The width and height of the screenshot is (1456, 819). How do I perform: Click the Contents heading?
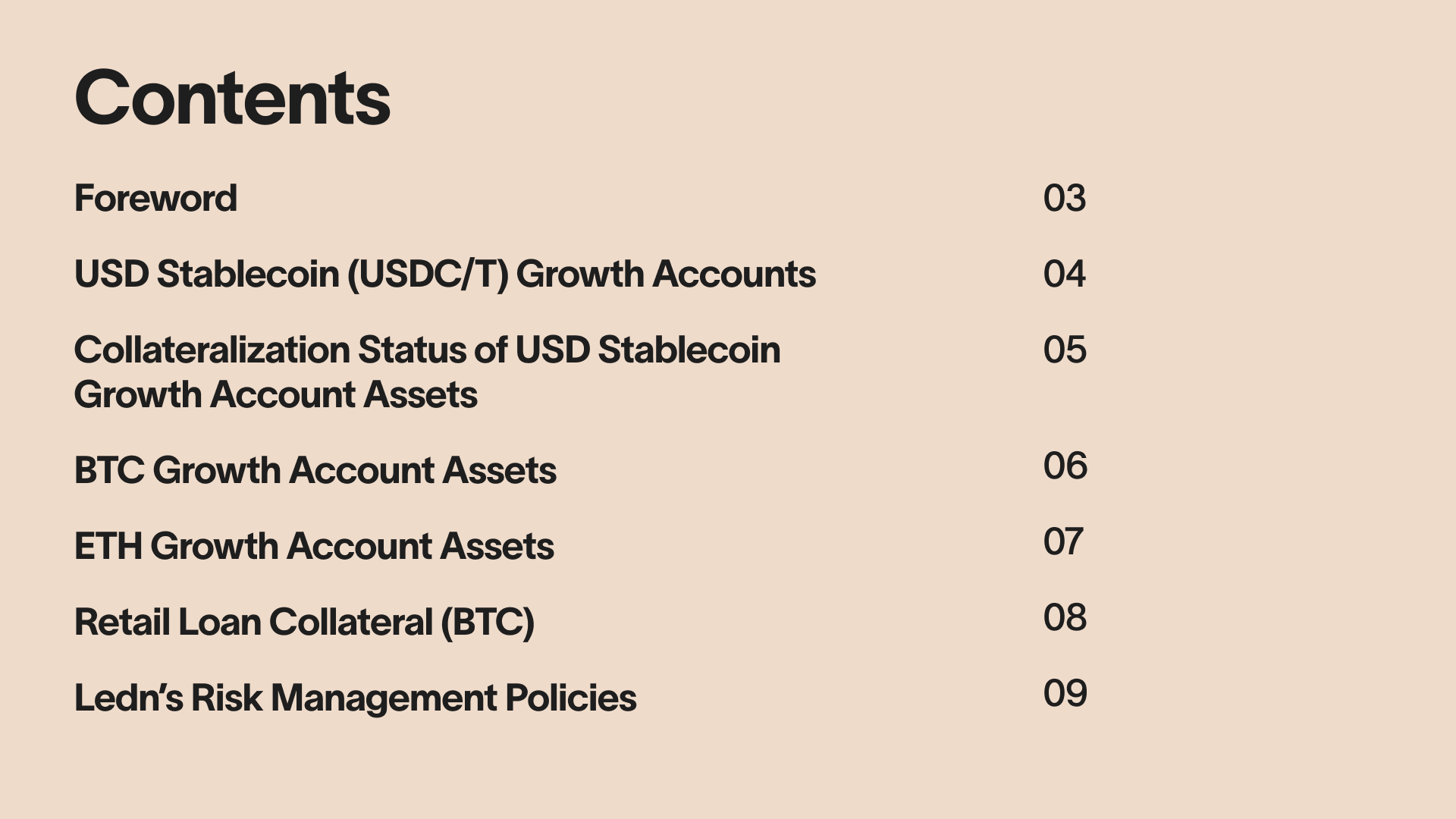click(x=232, y=98)
